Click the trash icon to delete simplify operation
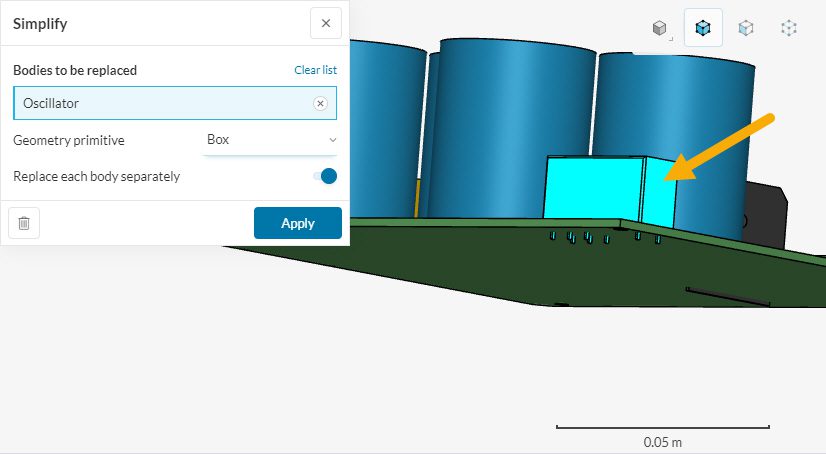 pyautogui.click(x=24, y=223)
